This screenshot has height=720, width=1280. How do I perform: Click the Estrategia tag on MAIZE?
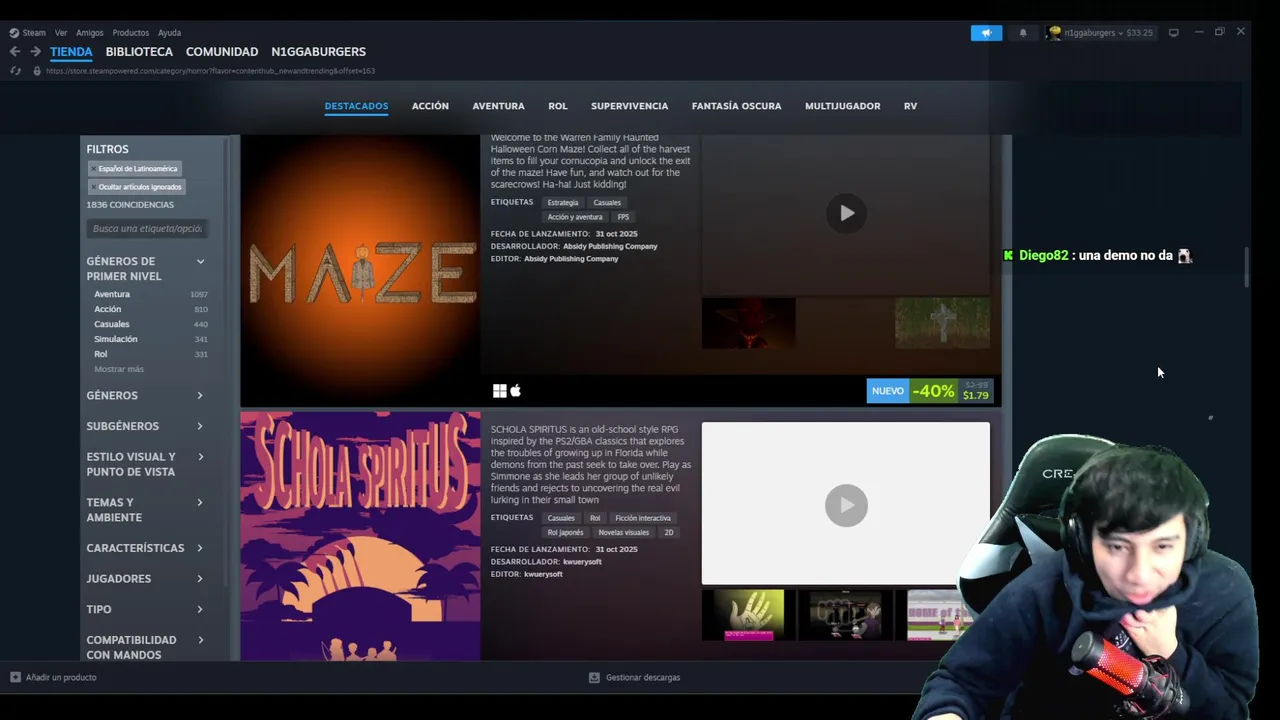tap(563, 203)
